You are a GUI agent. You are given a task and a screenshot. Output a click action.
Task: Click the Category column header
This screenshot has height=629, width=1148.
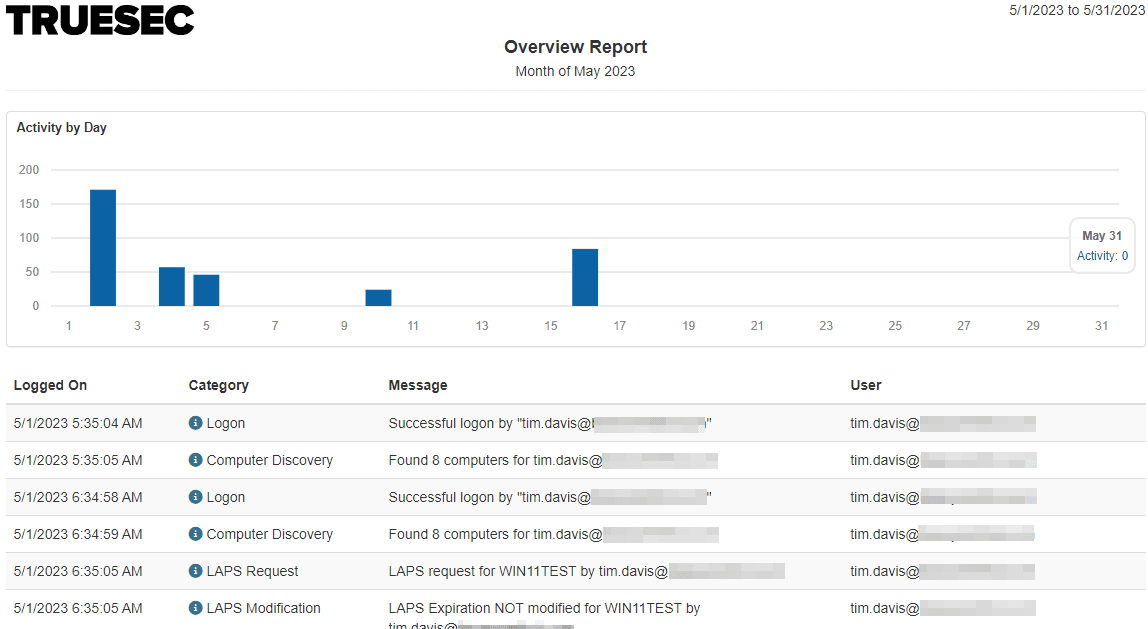(x=218, y=385)
